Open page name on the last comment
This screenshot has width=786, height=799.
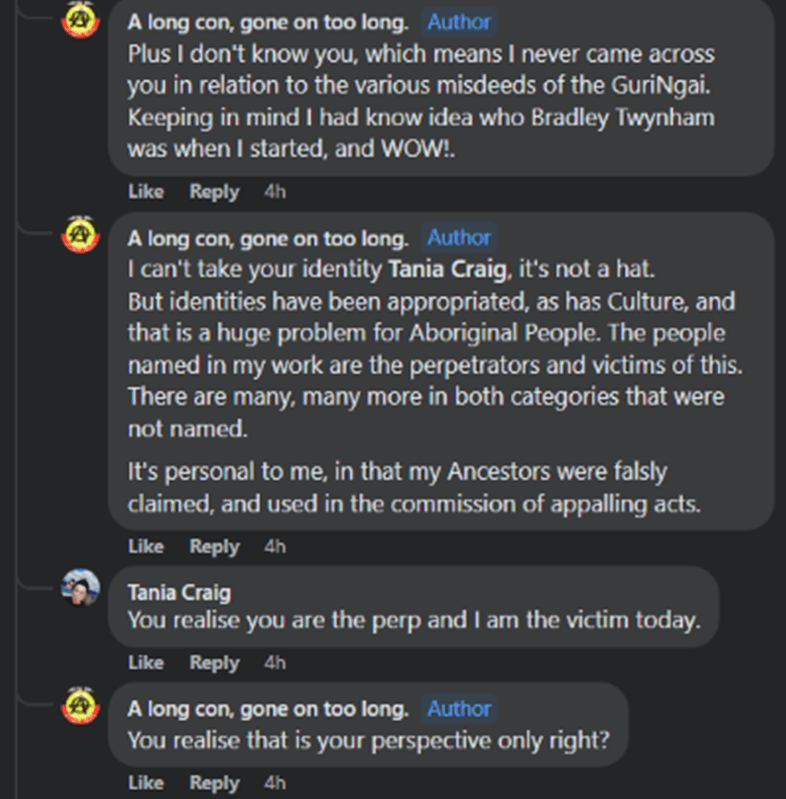point(268,709)
